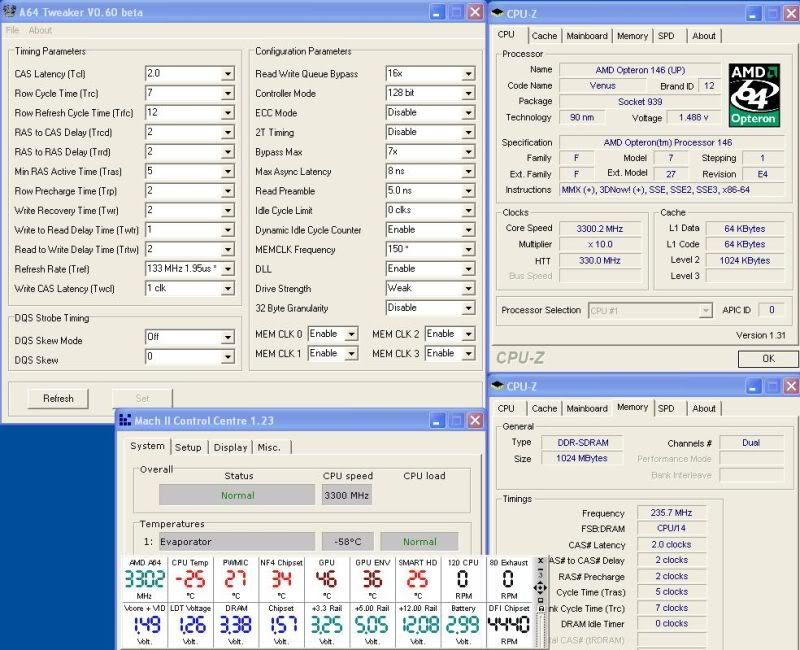Image resolution: width=800 pixels, height=650 pixels.
Task: Open the Read Write Queue Bypass dropdown
Action: (x=468, y=74)
